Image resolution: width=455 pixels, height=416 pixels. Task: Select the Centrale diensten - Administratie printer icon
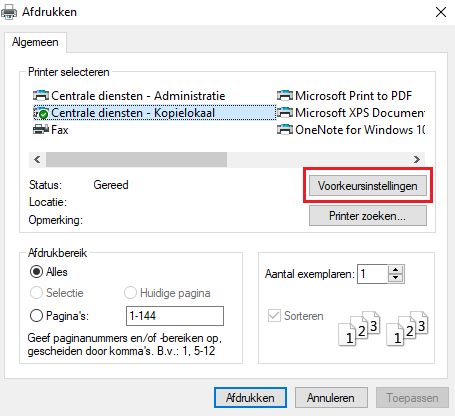tap(41, 96)
